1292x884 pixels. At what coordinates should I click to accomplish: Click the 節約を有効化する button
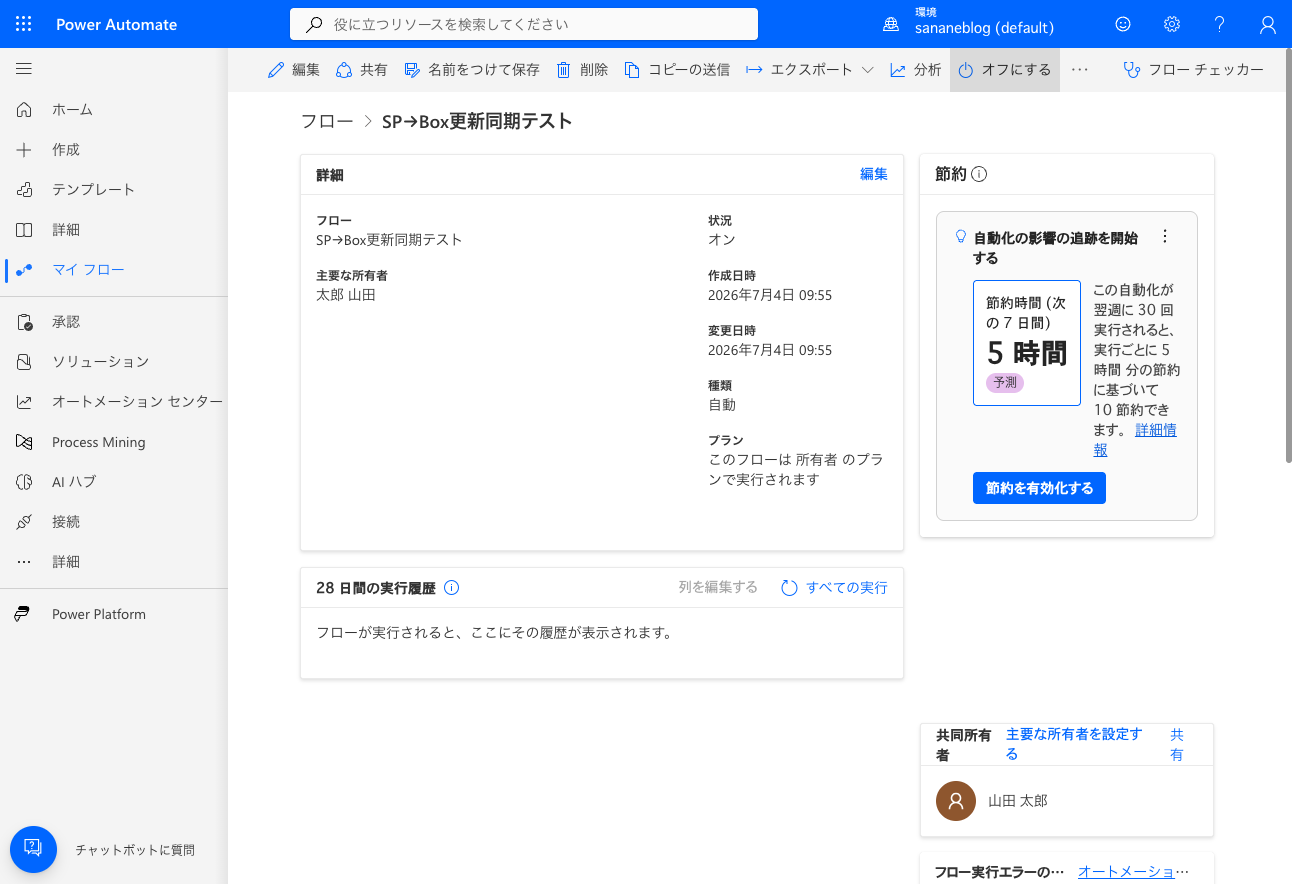(x=1039, y=488)
